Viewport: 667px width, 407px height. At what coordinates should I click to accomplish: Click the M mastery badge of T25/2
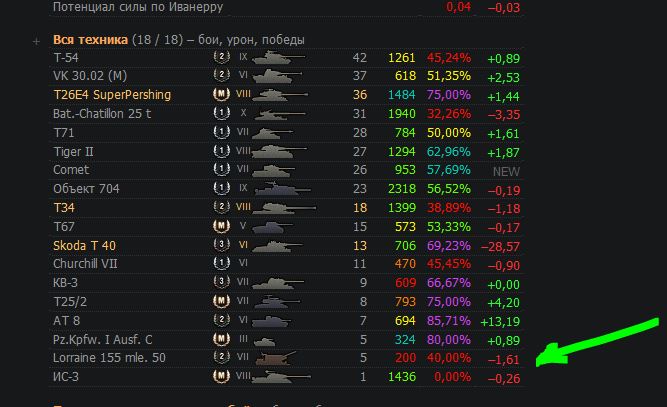222,301
